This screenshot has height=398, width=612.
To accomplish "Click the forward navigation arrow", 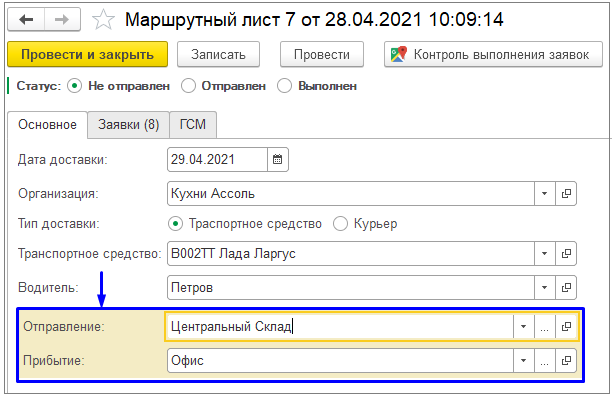I will [62, 20].
